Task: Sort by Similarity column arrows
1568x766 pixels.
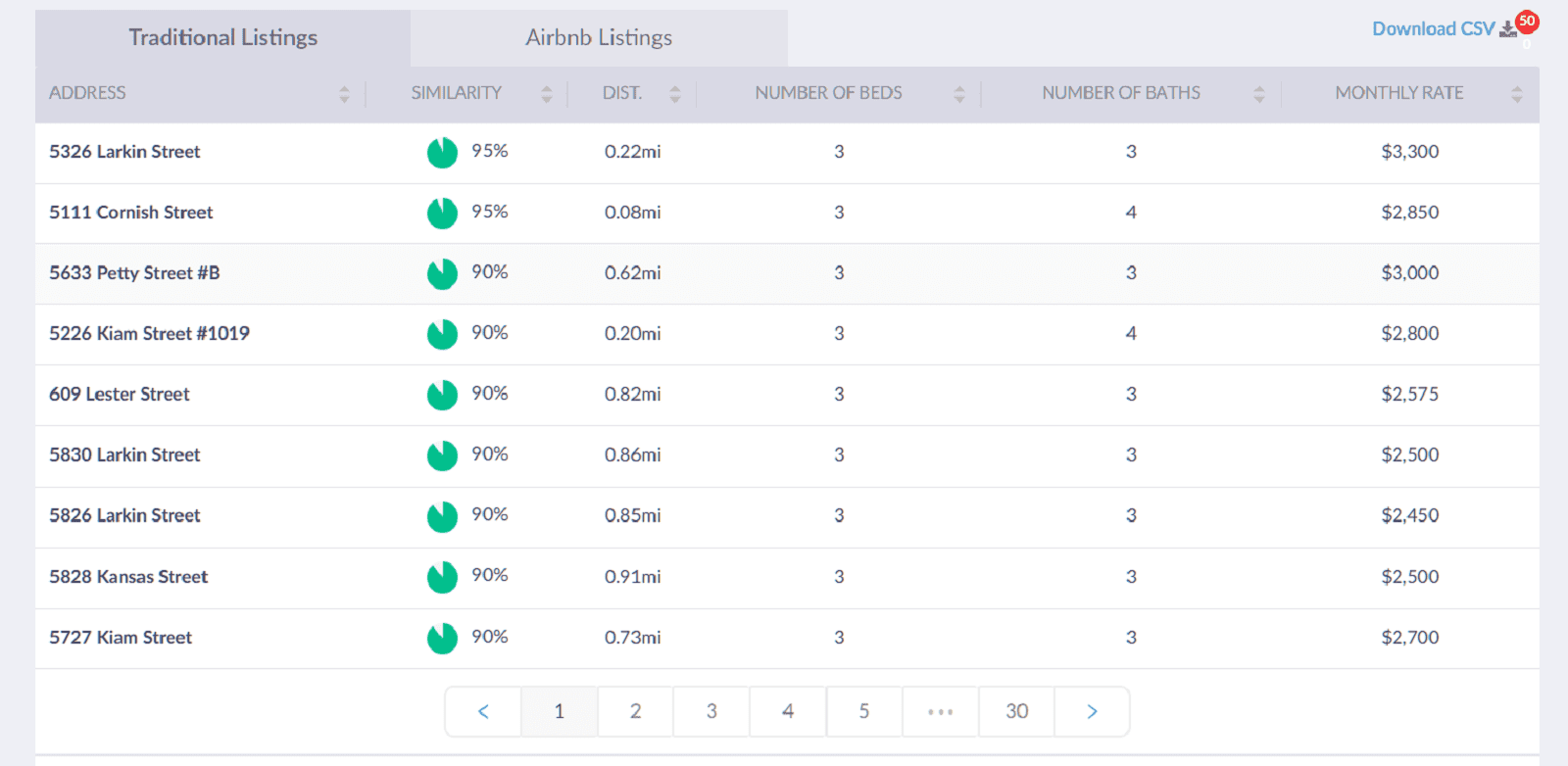Action: click(547, 94)
